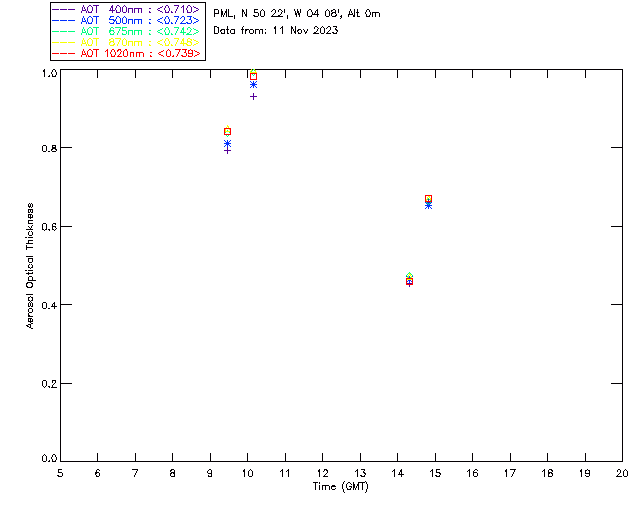This screenshot has height=512, width=640.
Task: Click the red square marker near time 9.5
Action: 228,131
